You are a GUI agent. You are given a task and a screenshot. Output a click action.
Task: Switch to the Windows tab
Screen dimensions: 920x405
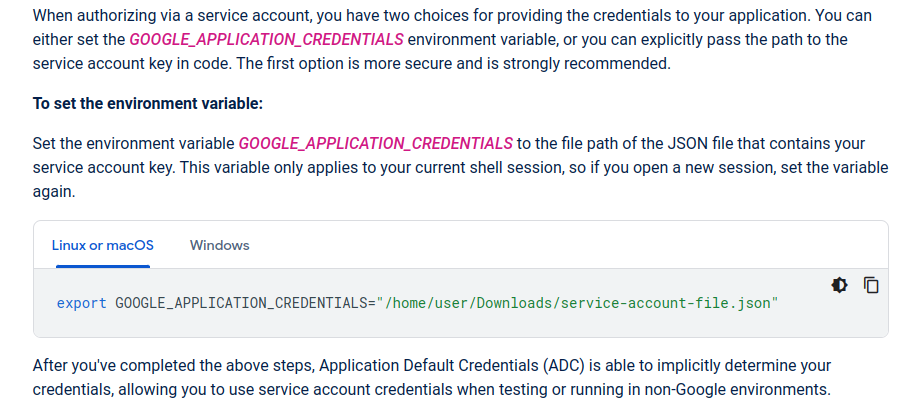[219, 245]
